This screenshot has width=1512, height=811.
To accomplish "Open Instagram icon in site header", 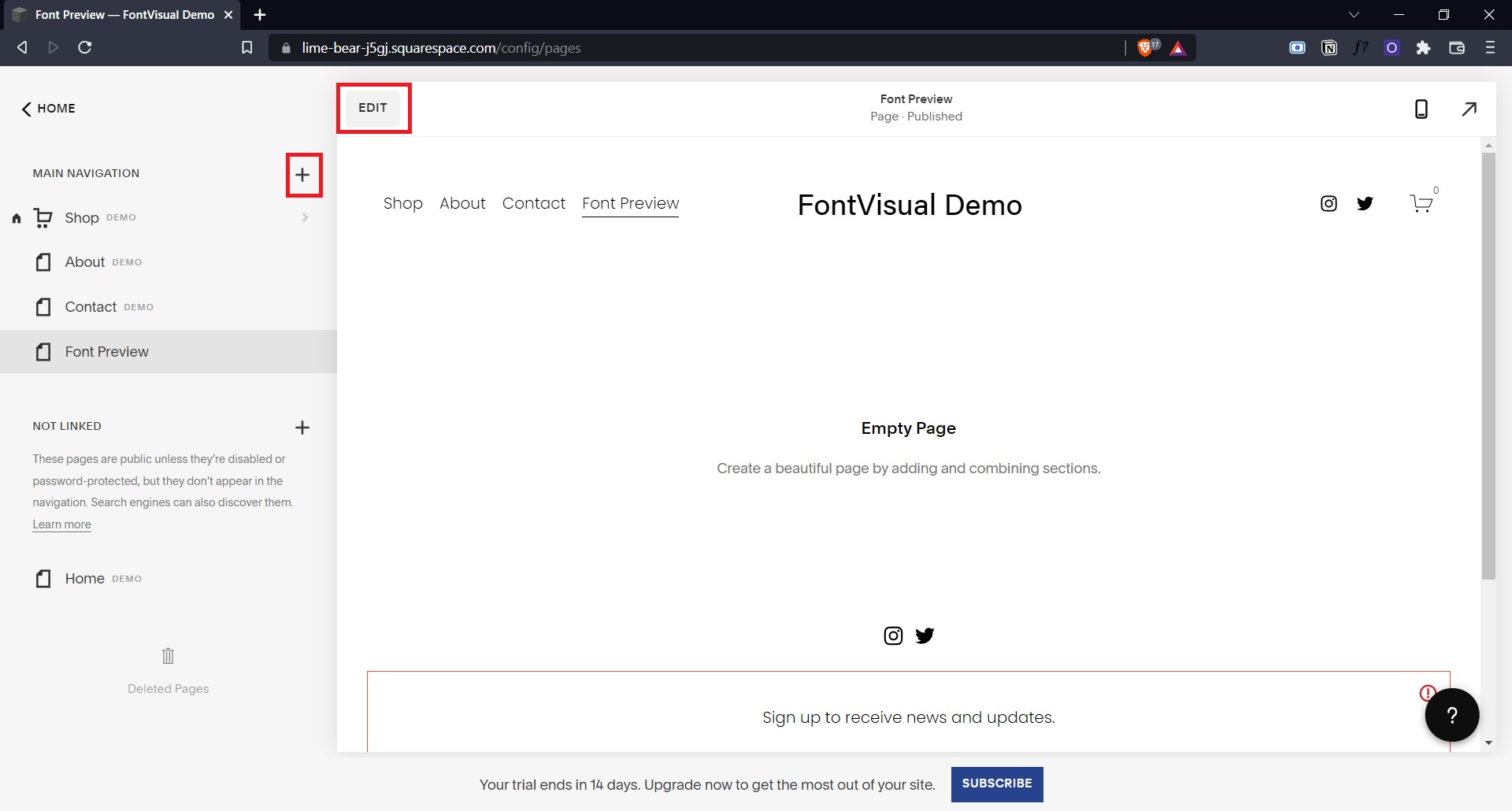I will [1329, 204].
